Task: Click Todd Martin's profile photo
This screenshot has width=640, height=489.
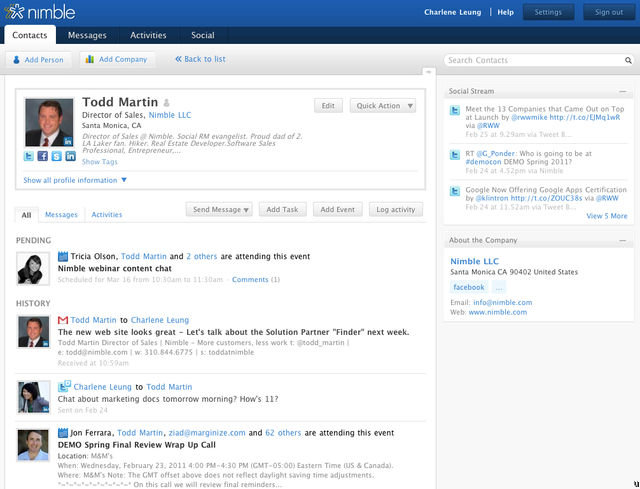Action: coord(49,122)
